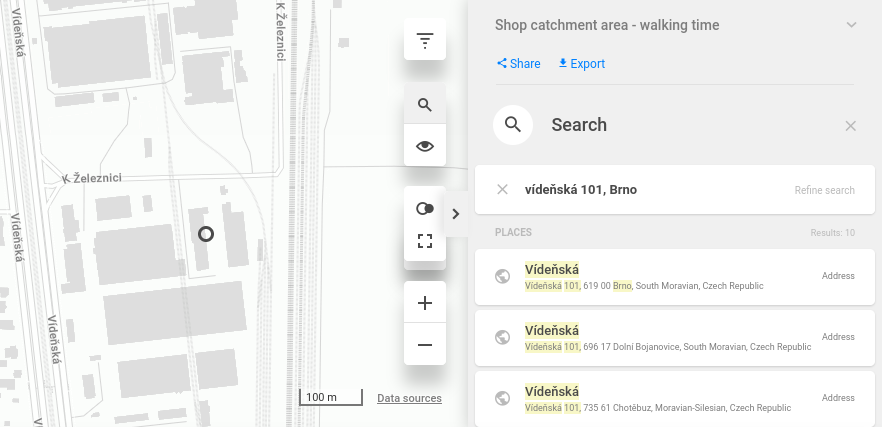Collapse the side panel with chevron
882x427 pixels.
[x=456, y=214]
